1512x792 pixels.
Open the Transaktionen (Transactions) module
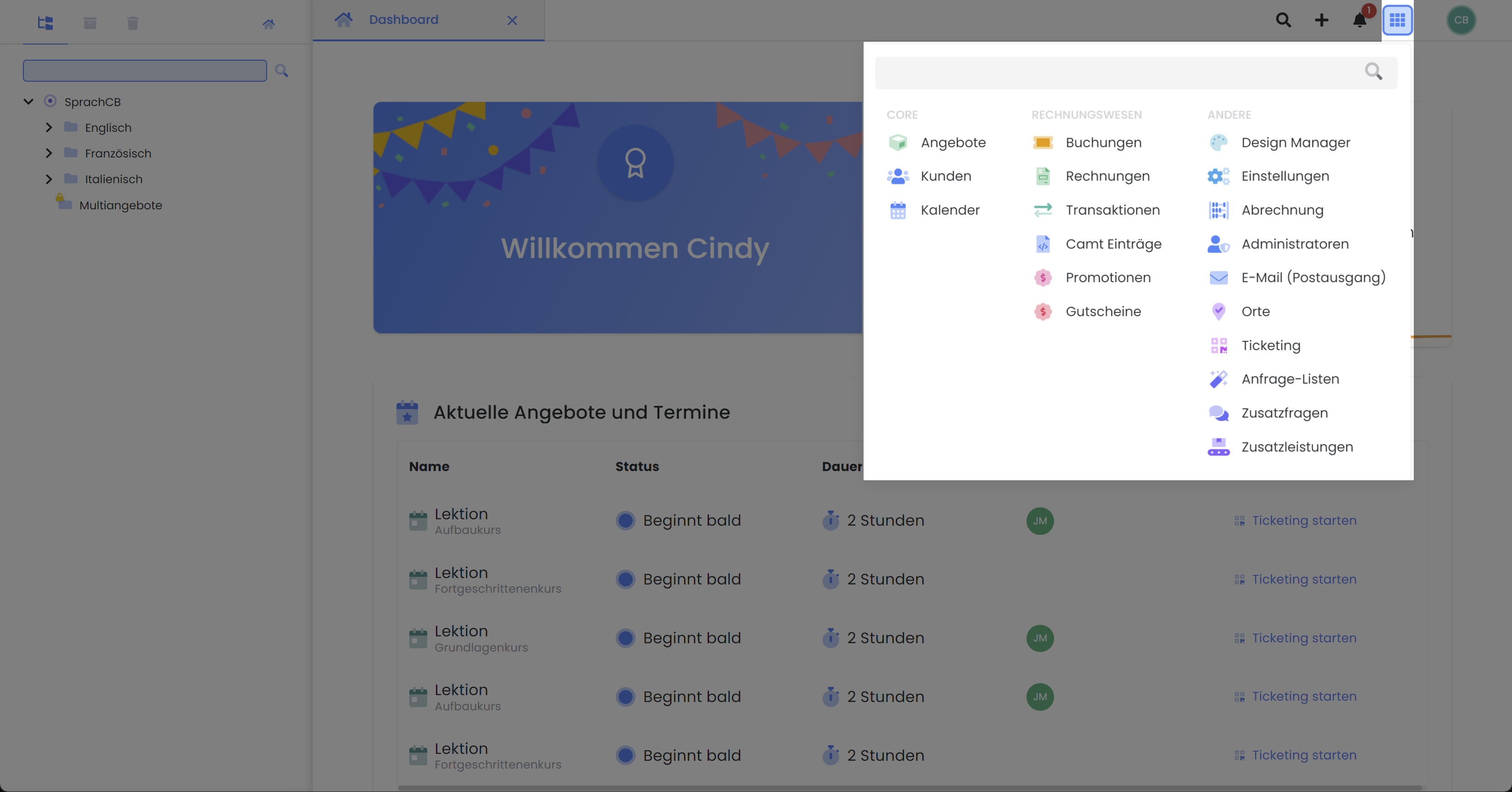click(1113, 210)
